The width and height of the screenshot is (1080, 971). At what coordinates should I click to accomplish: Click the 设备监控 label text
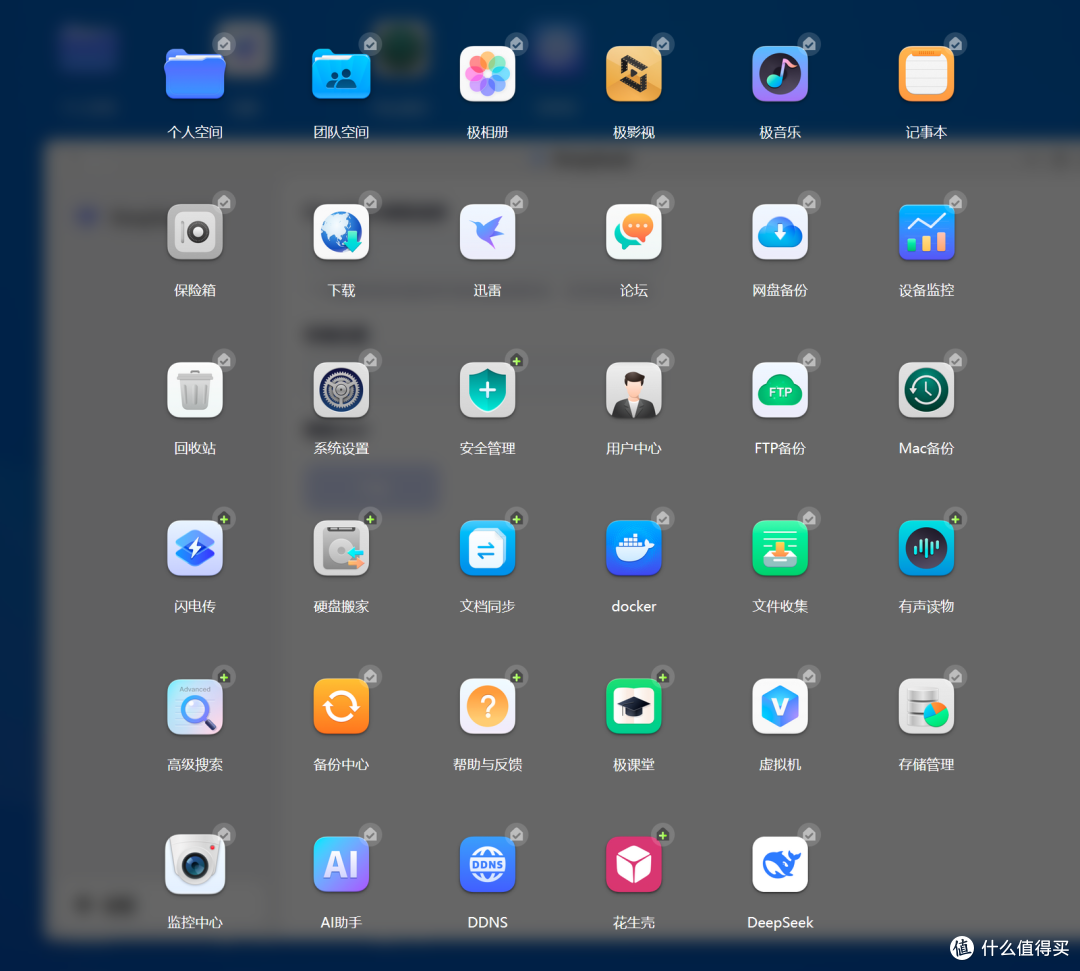926,290
